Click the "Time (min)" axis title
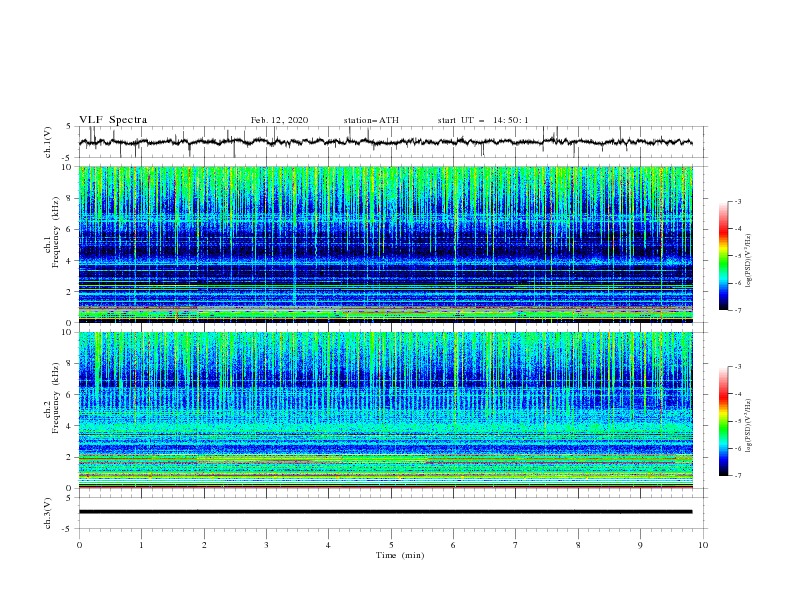Screen dimensions: 792x612 pos(400,555)
